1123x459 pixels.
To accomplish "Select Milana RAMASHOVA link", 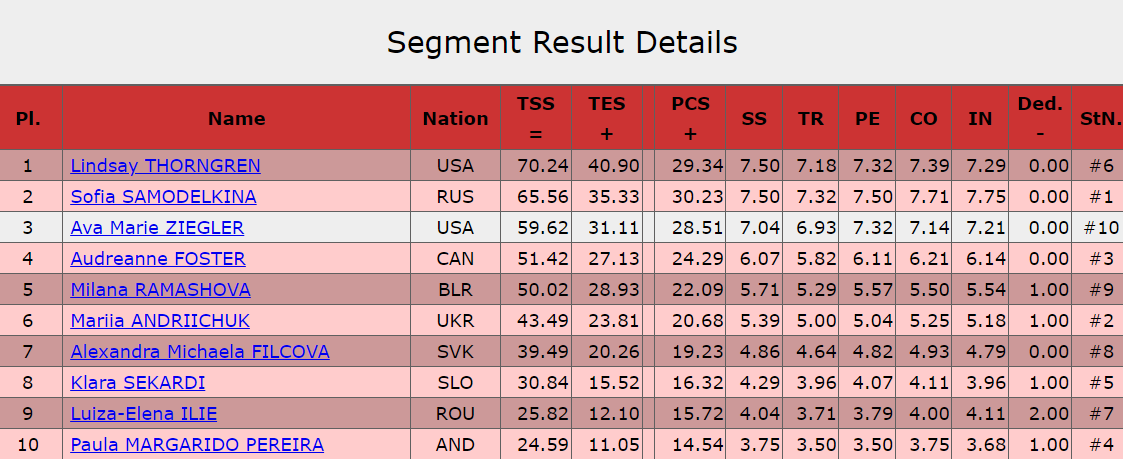I will 160,290.
